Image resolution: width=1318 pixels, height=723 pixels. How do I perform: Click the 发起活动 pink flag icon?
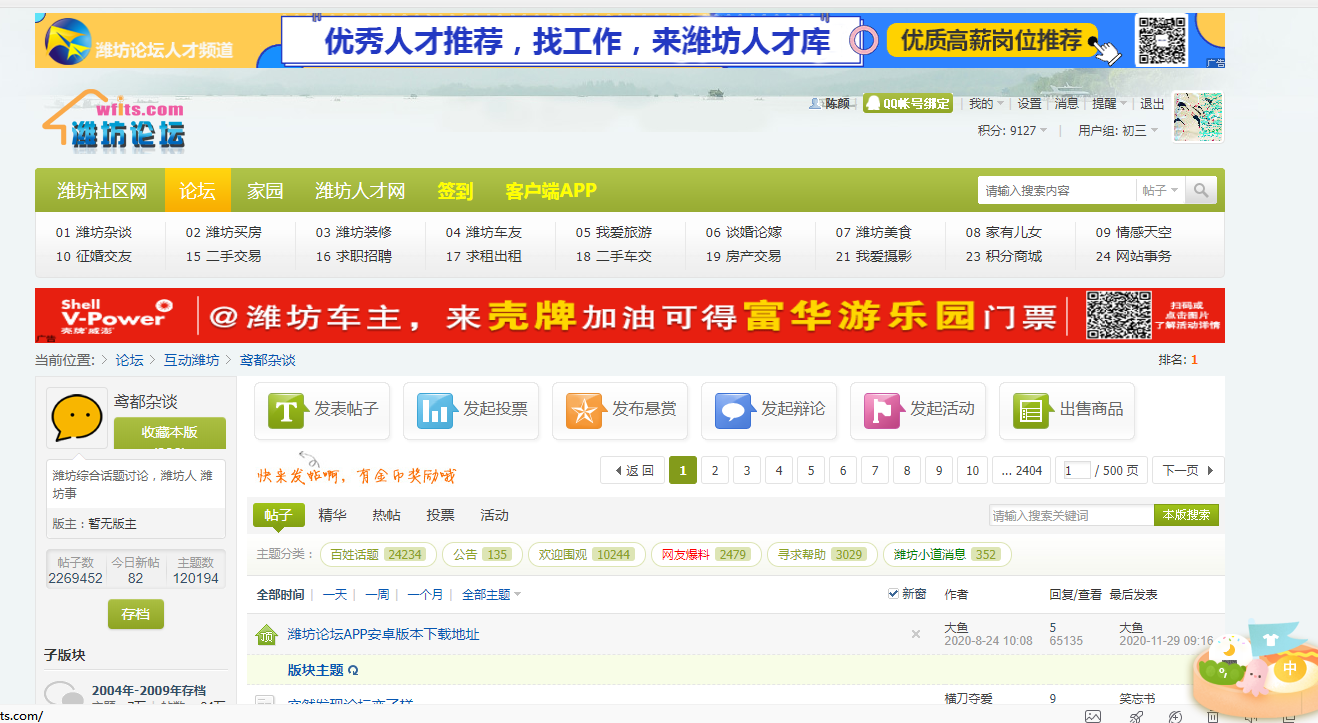coord(883,410)
